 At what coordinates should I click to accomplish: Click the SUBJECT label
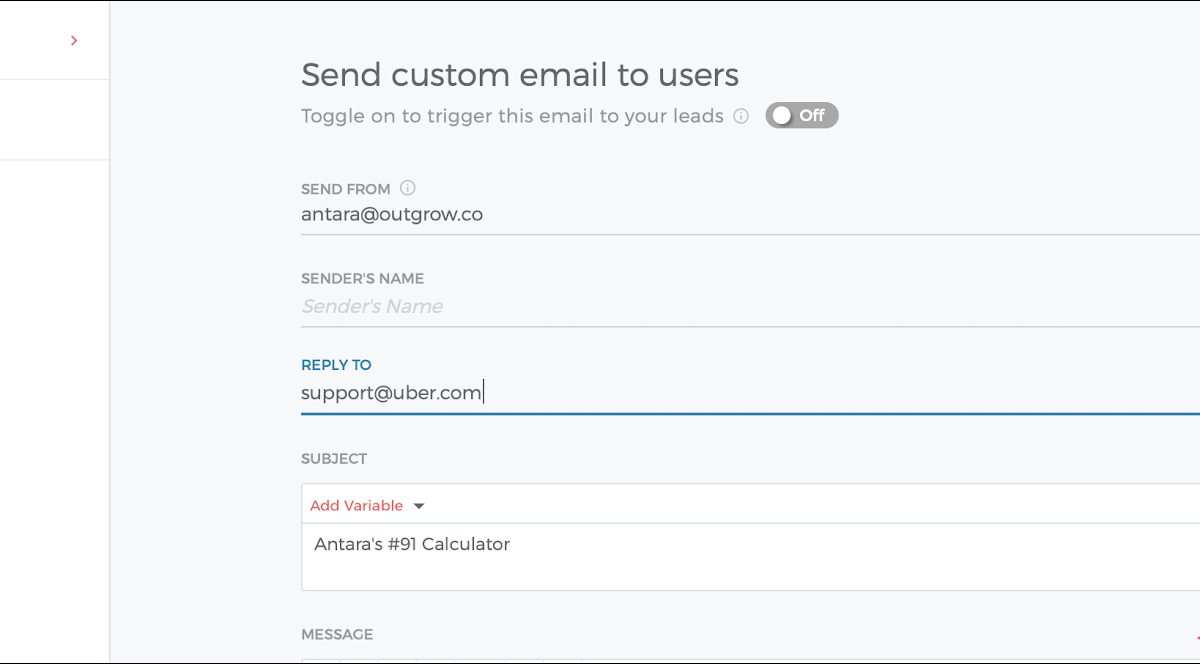tap(334, 459)
